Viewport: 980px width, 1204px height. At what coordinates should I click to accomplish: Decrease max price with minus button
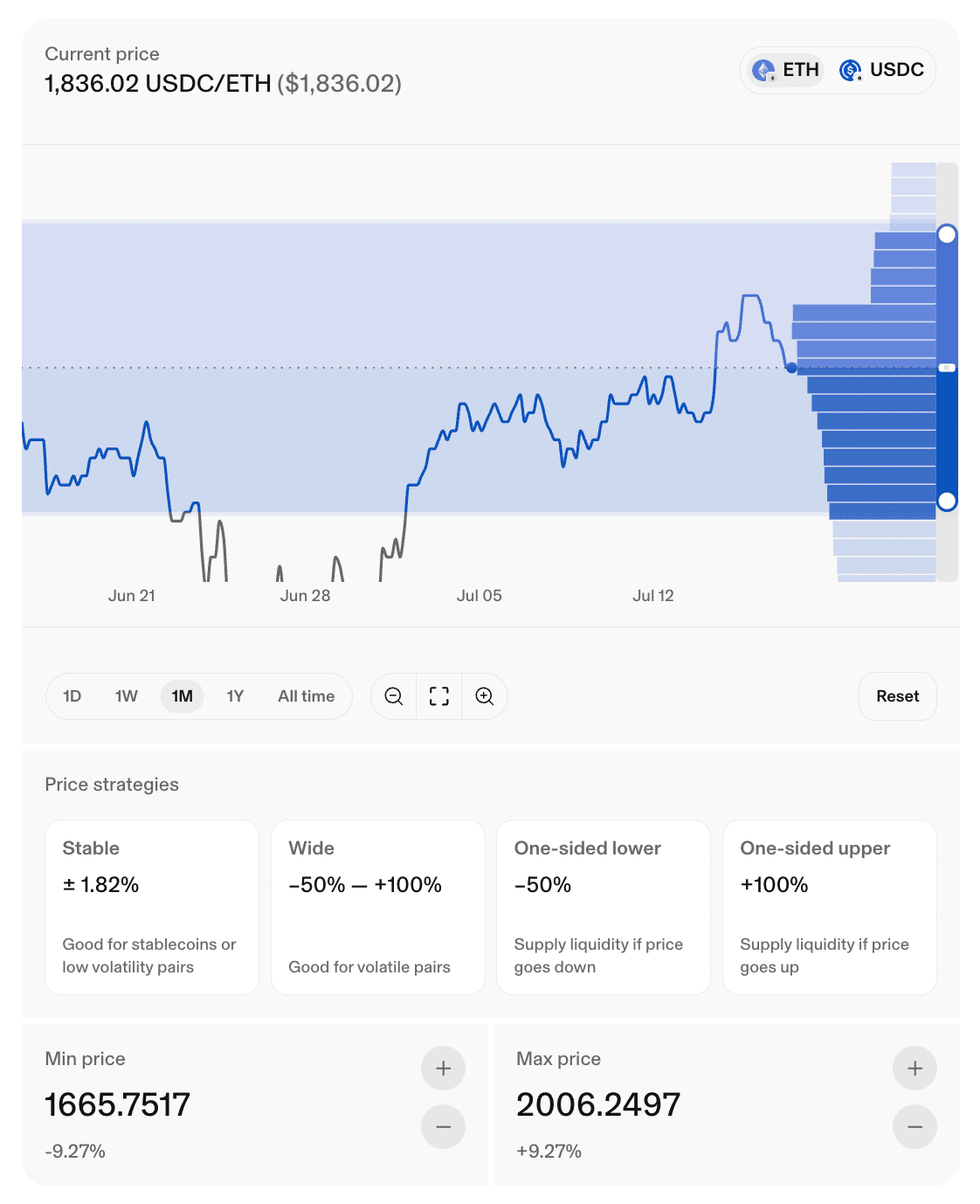(x=914, y=1126)
